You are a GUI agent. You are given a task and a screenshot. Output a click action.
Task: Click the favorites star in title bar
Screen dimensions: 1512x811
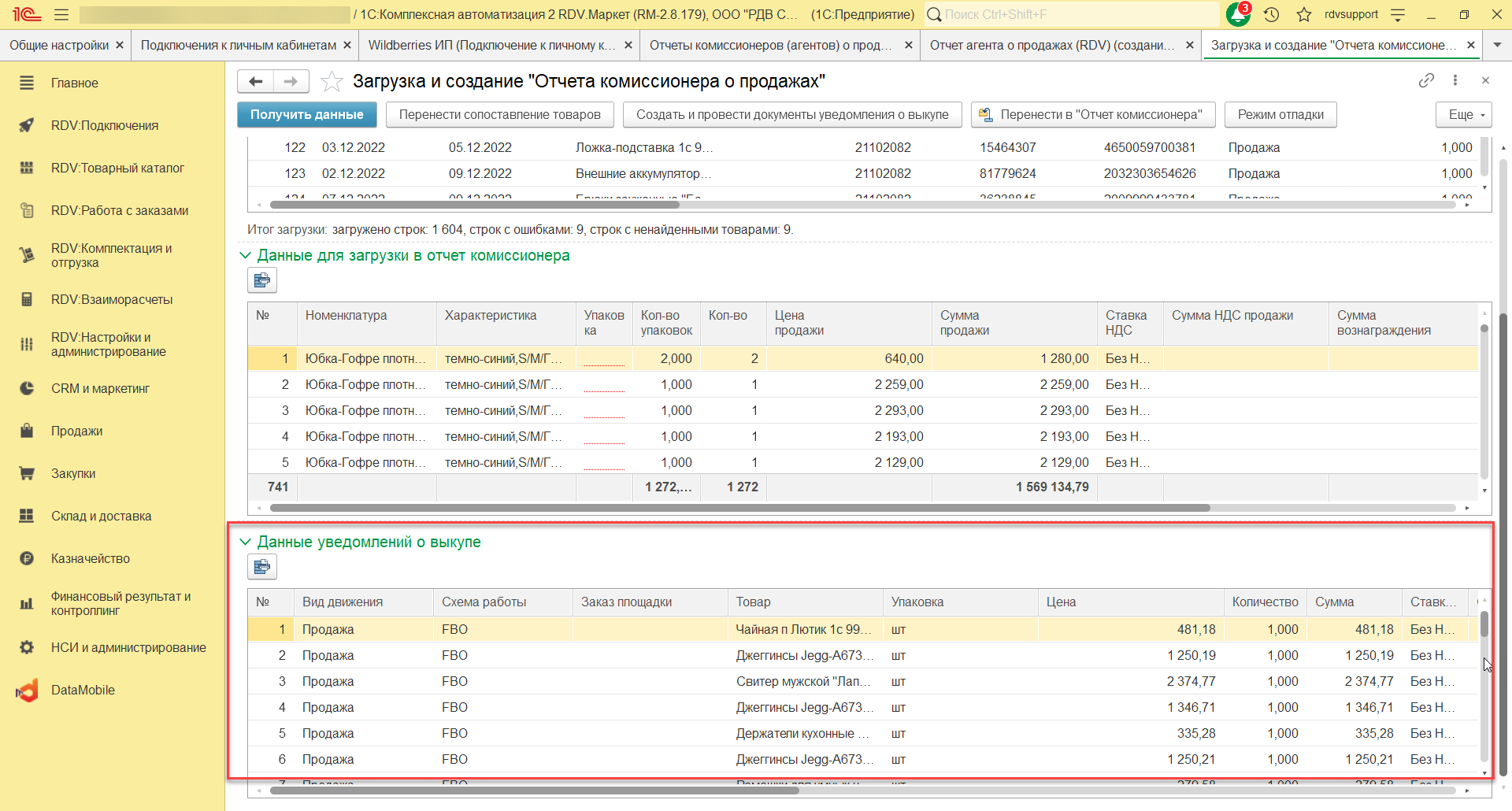click(x=1304, y=14)
